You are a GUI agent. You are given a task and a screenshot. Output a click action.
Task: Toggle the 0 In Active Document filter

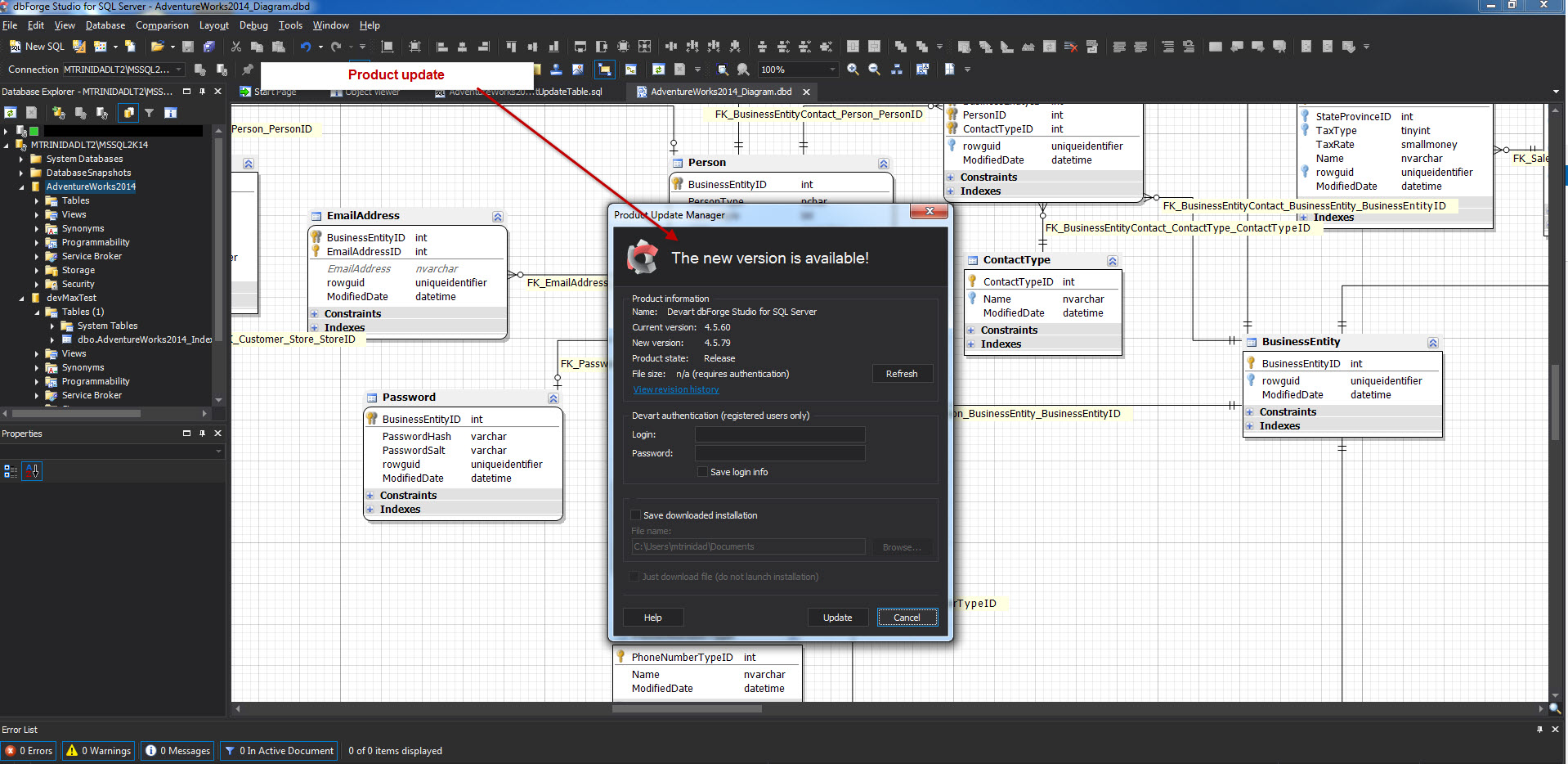[x=280, y=751]
